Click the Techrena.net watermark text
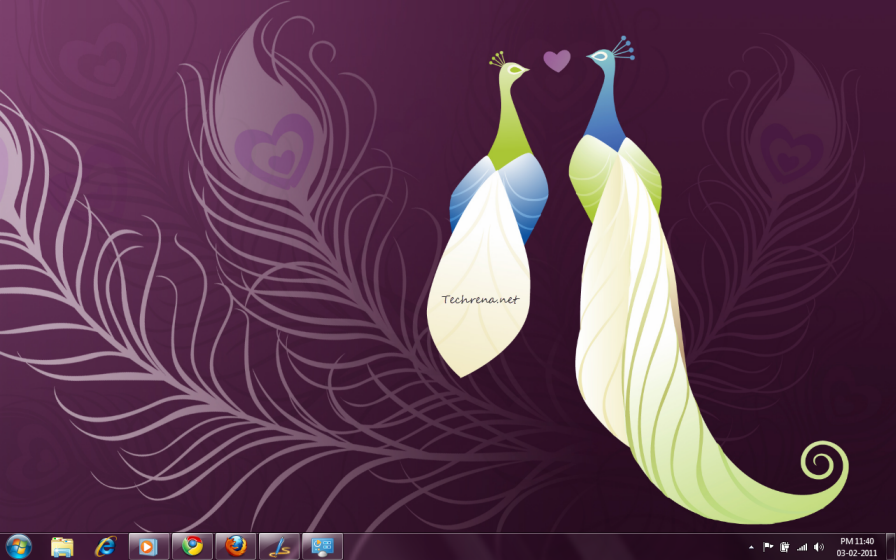Screen dimensions: 896x560 (x=481, y=299)
